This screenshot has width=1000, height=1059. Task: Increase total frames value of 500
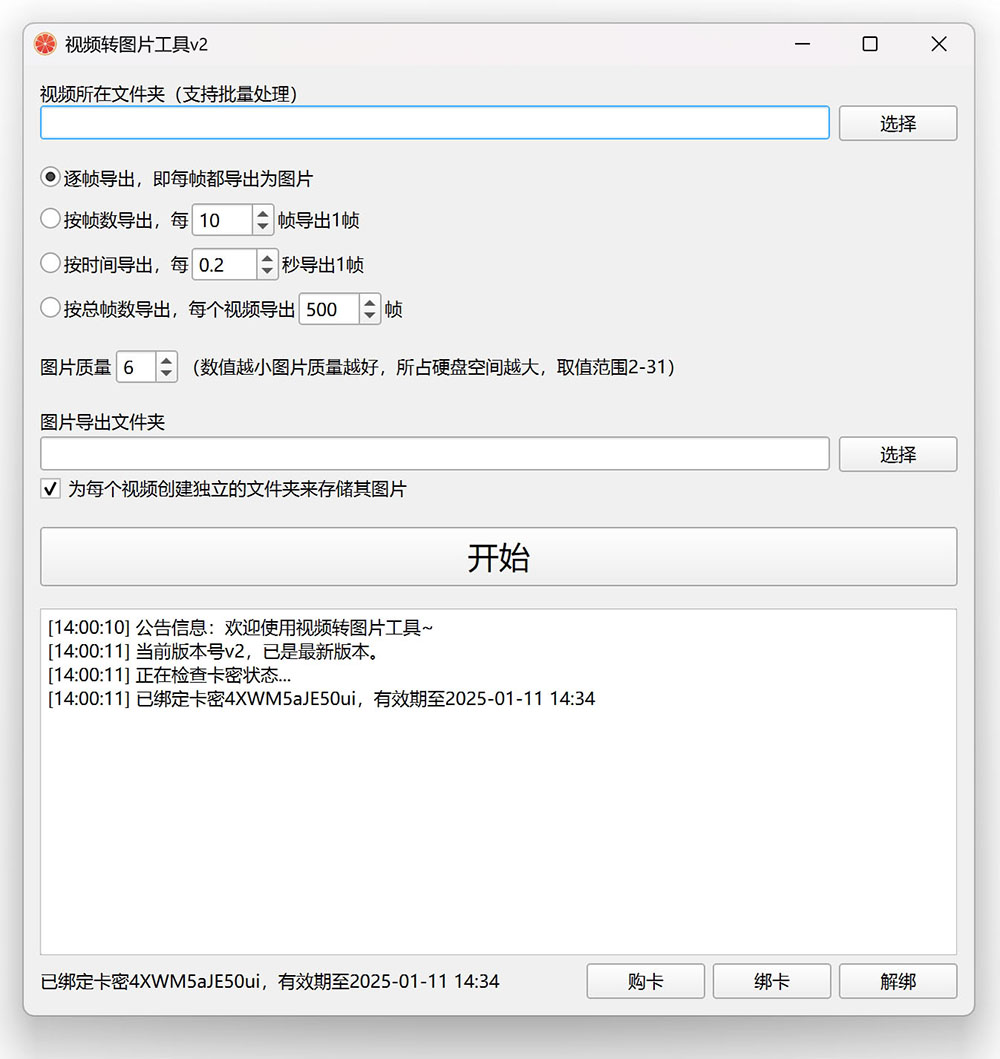[x=369, y=303]
